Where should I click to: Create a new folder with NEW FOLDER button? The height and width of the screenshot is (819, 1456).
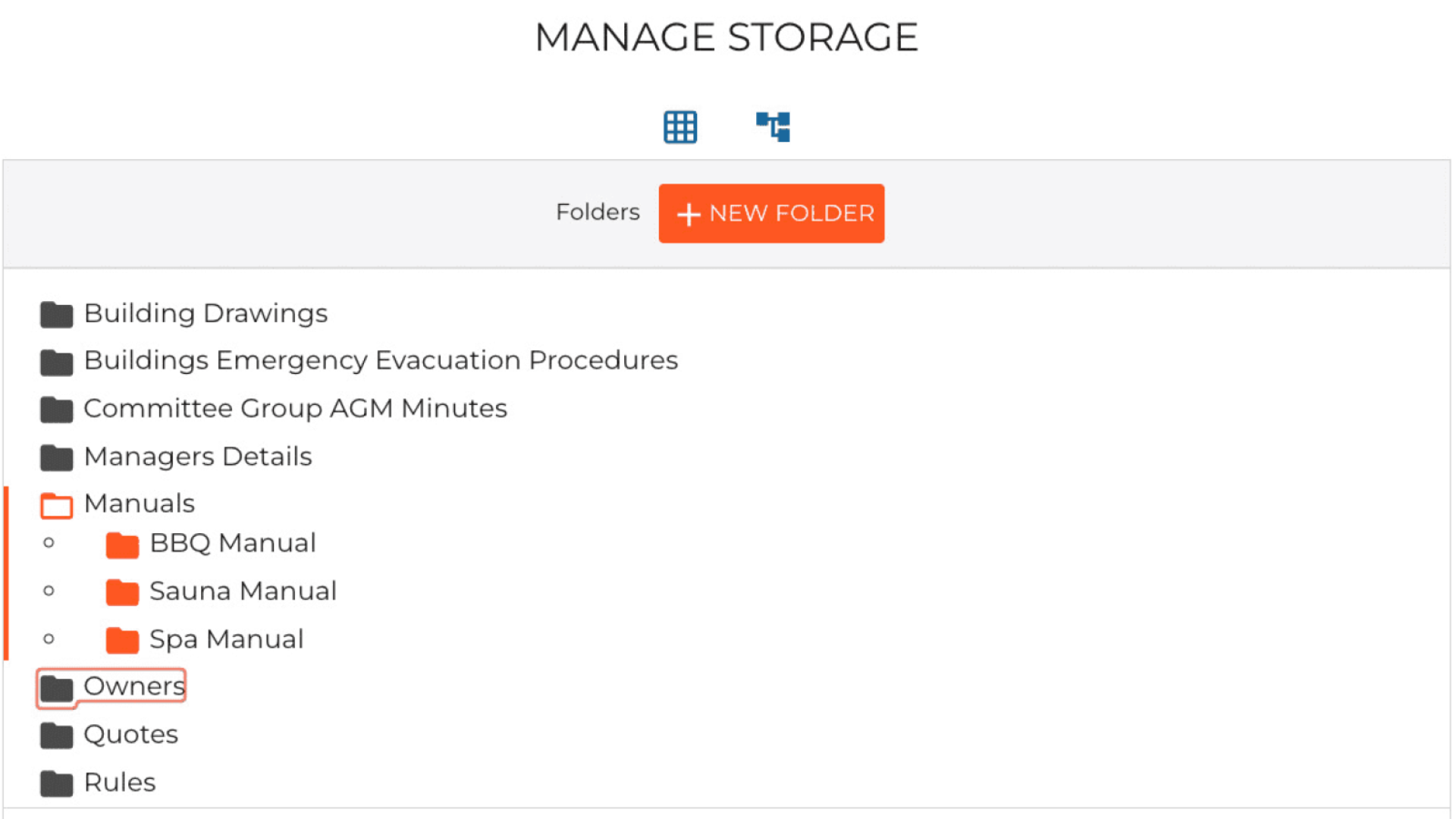[x=771, y=213]
